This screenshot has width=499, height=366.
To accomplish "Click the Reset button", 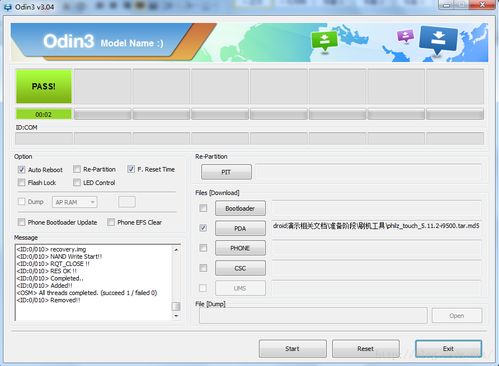I will tap(366, 349).
